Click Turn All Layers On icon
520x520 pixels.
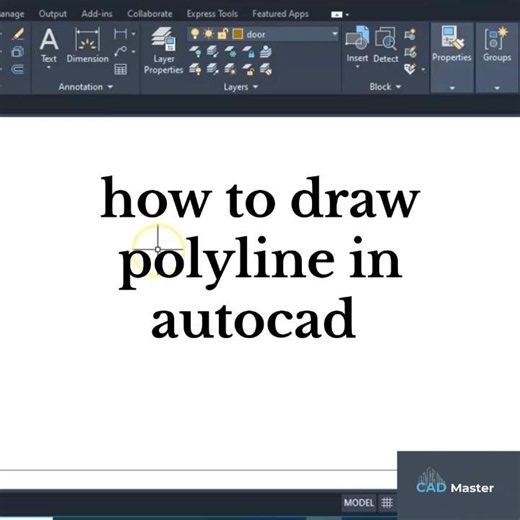(x=195, y=69)
